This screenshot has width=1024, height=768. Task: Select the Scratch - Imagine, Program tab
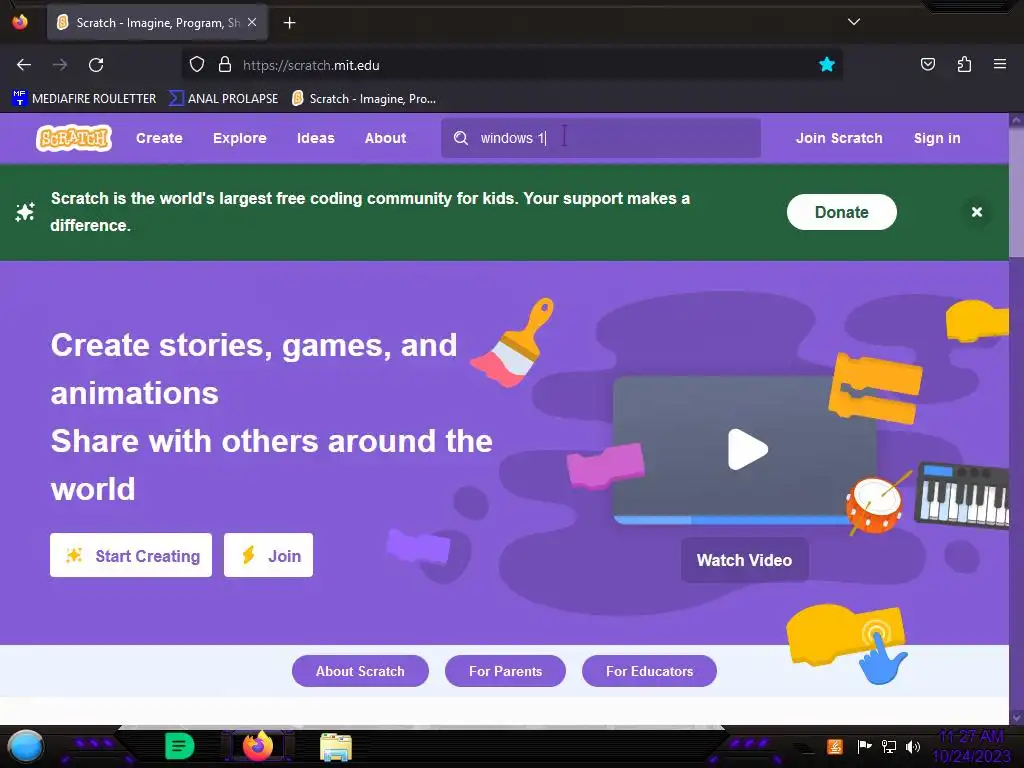coord(157,23)
